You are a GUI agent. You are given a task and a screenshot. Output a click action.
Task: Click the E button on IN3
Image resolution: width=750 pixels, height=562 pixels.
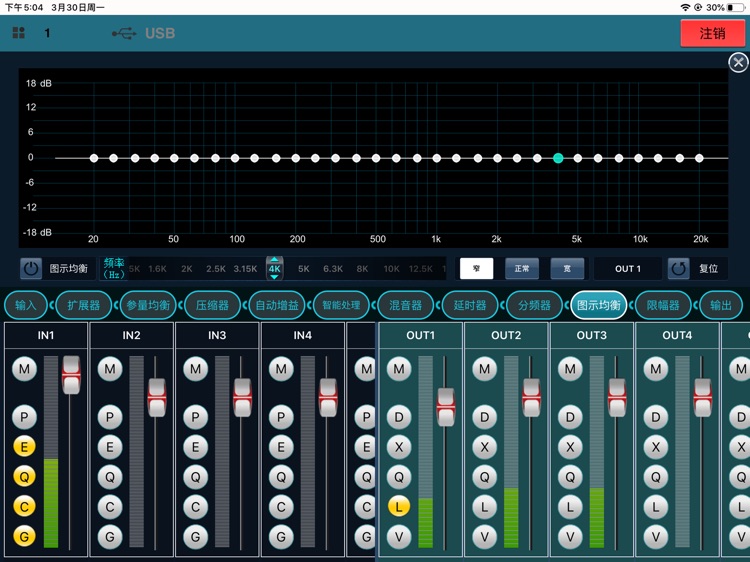click(x=196, y=447)
